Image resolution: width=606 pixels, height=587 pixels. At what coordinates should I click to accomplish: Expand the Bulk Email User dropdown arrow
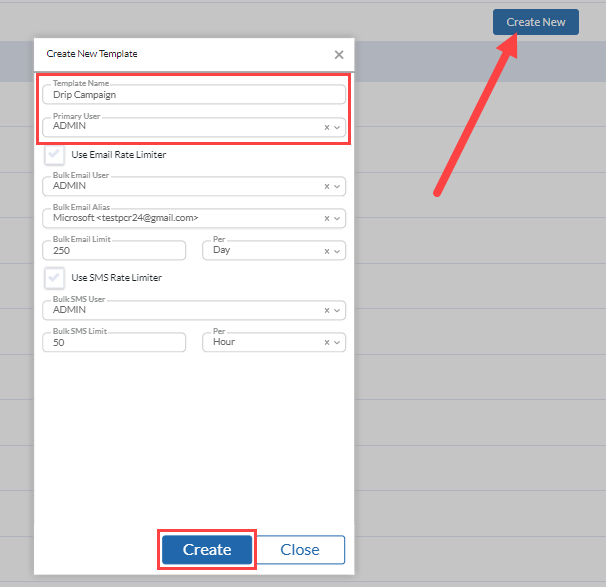point(337,187)
